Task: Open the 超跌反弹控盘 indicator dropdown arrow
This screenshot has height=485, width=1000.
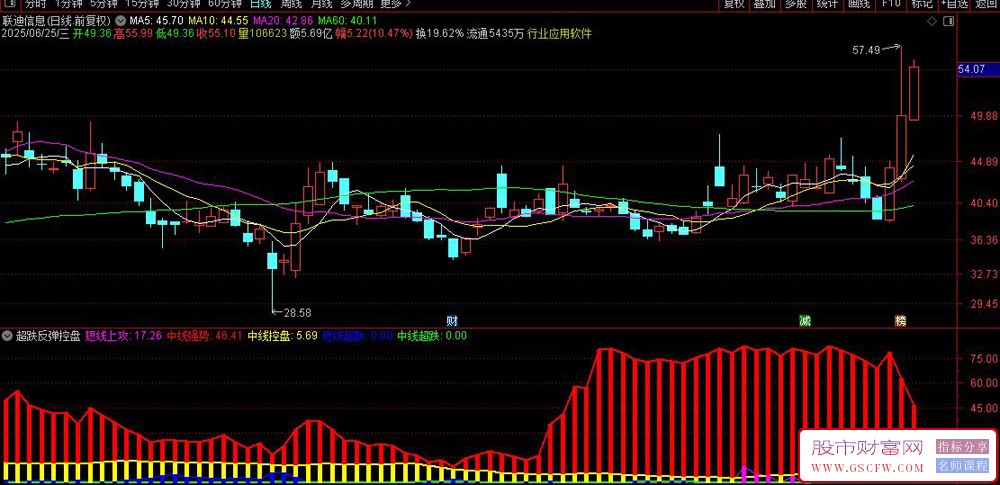Action: (8, 336)
